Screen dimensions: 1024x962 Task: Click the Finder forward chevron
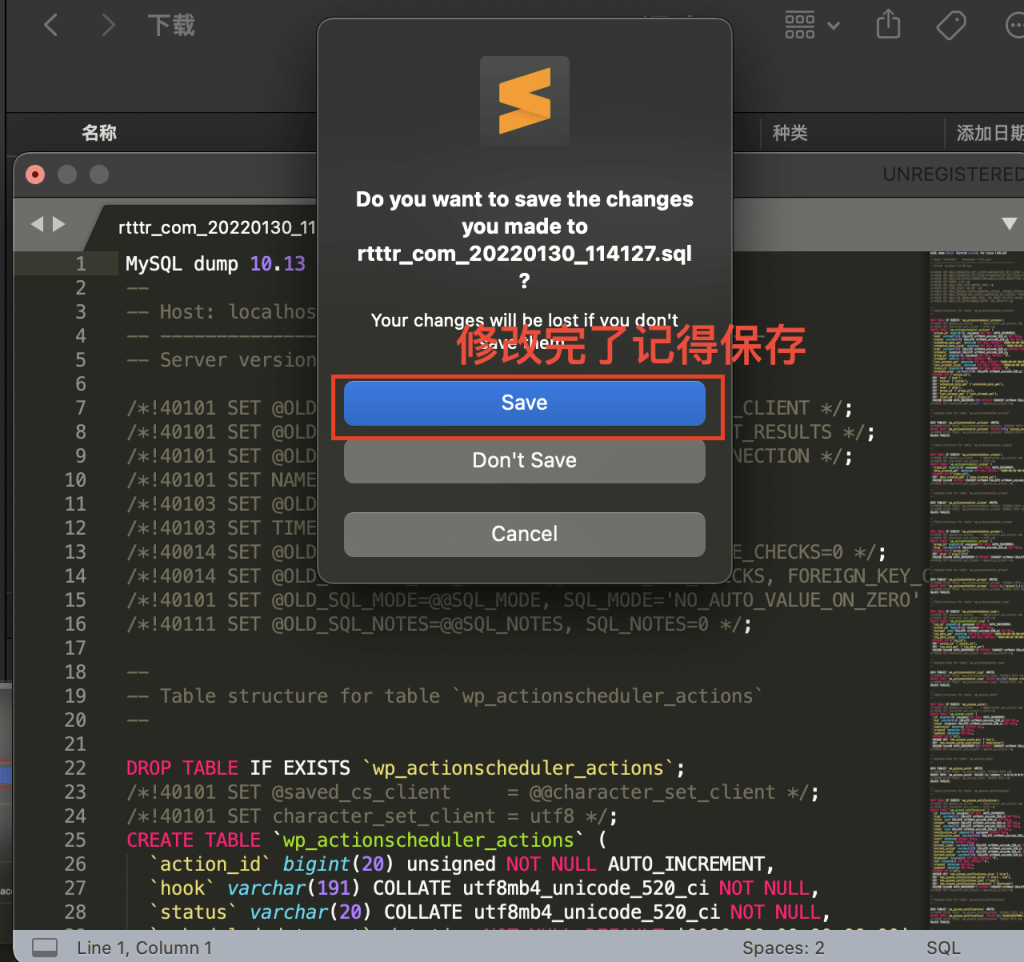click(107, 25)
